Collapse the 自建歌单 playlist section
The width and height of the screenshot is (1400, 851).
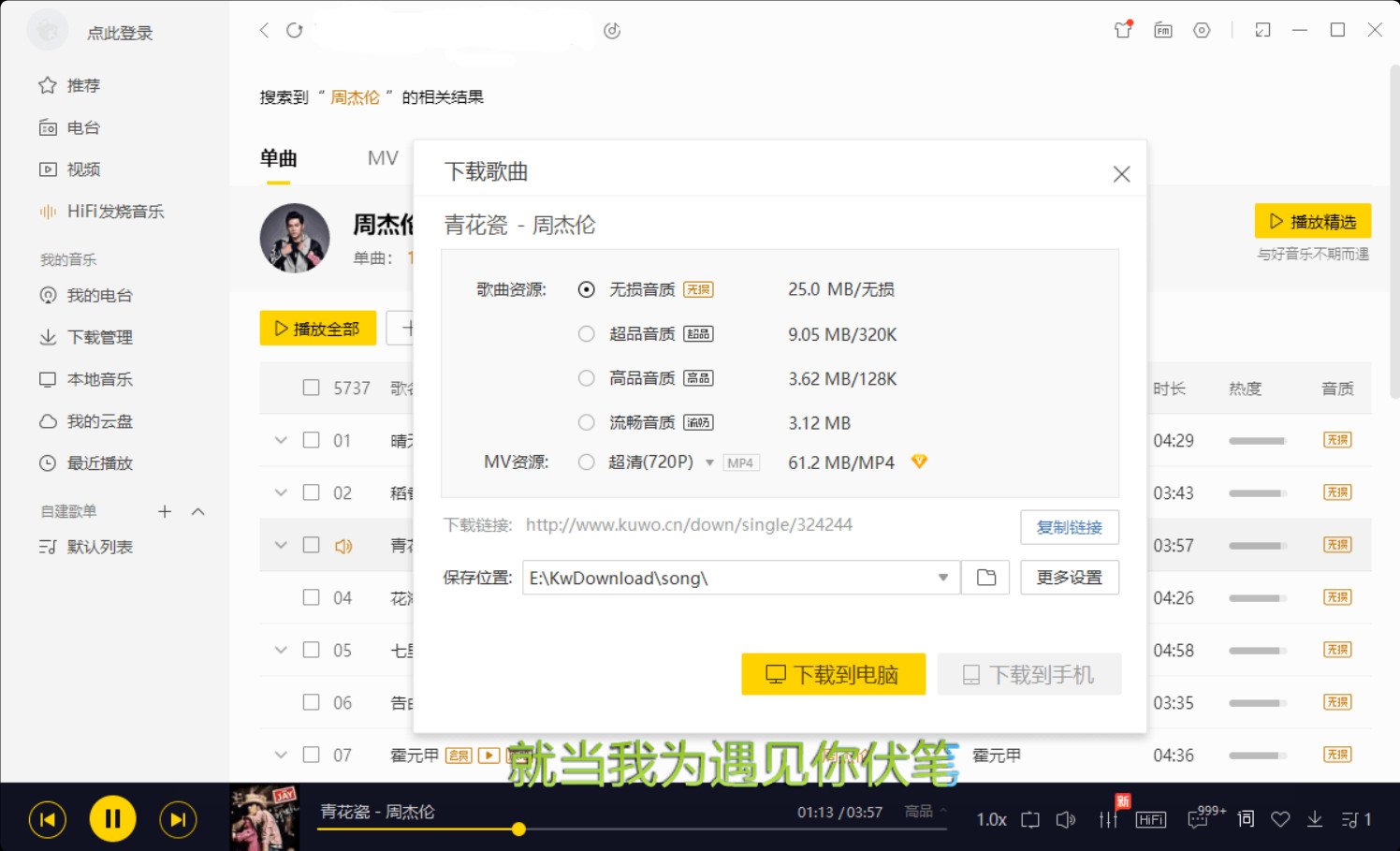click(x=197, y=511)
